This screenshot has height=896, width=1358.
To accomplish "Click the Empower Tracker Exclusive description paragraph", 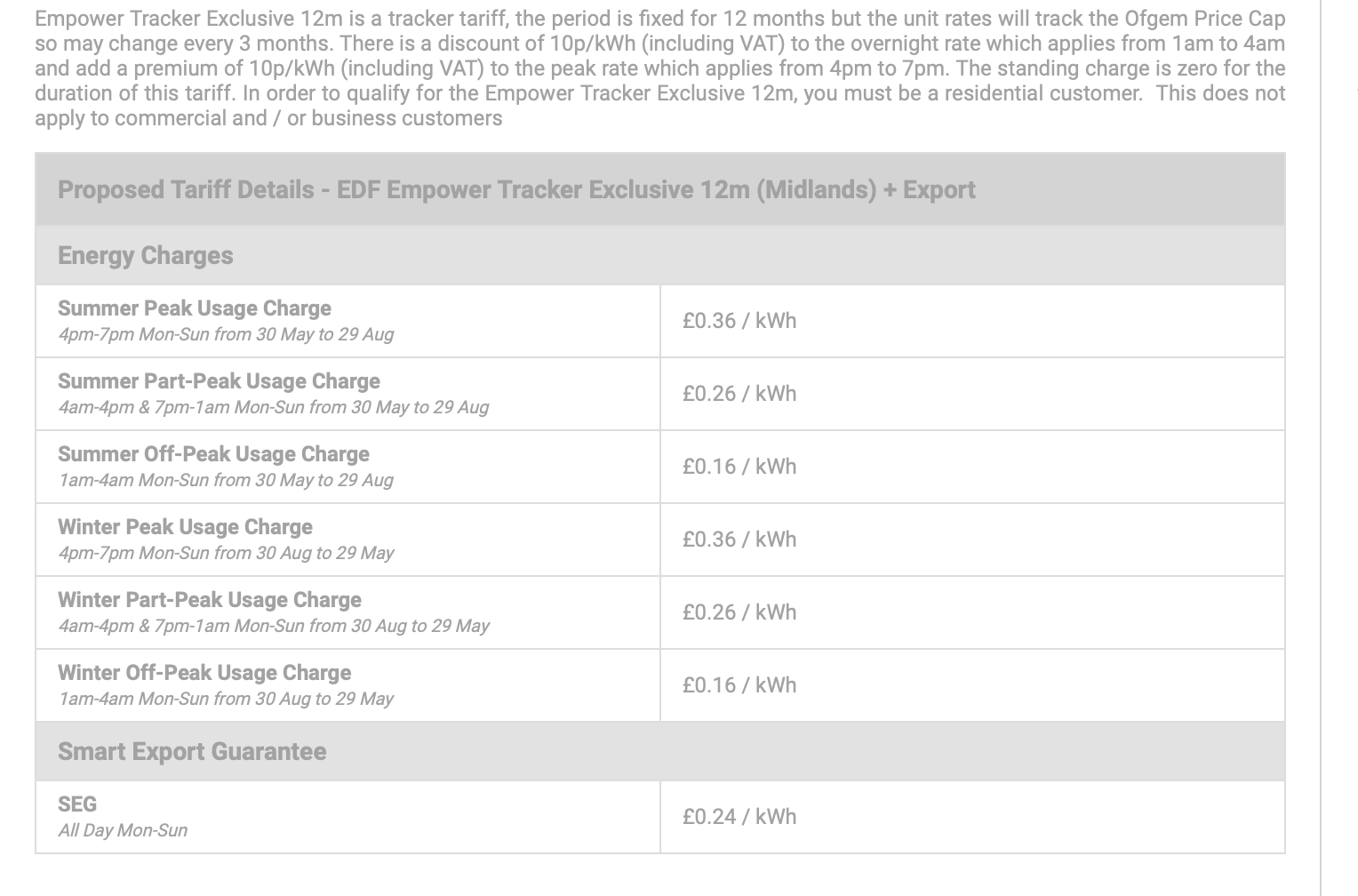I will coord(659,68).
